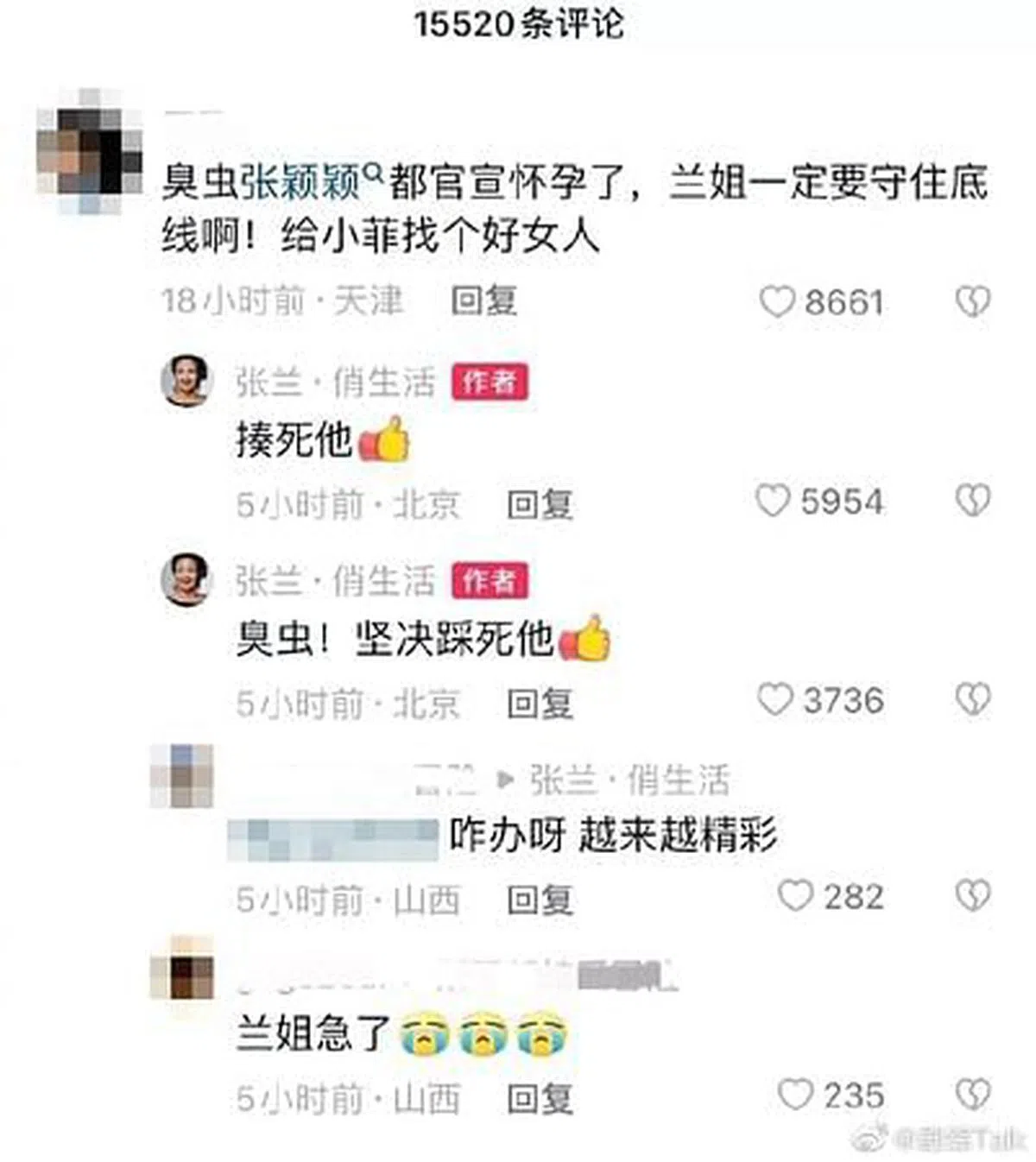Dislike the top comment from 天津
This screenshot has height=1162, width=1036.
[x=973, y=302]
